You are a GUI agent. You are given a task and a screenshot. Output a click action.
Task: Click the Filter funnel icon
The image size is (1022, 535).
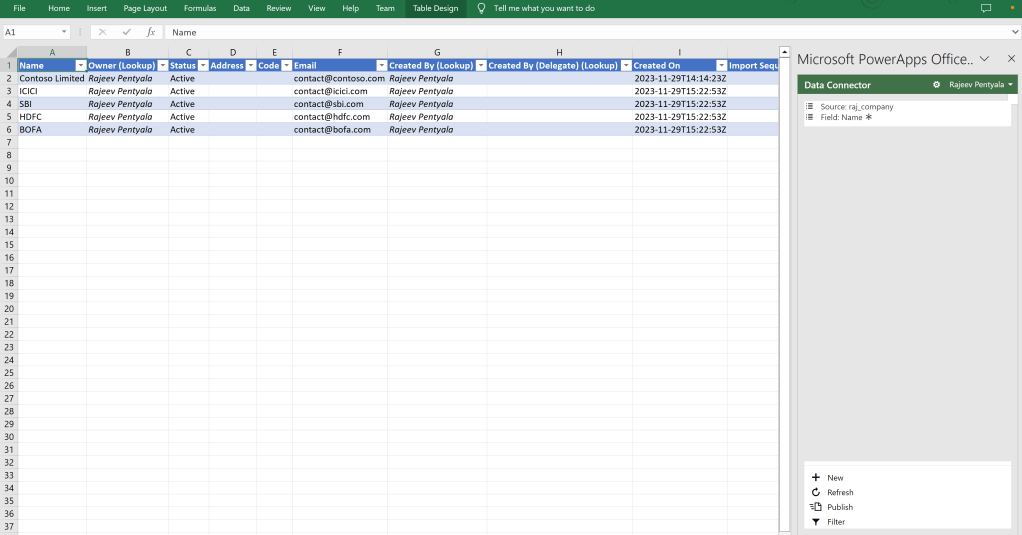click(815, 522)
